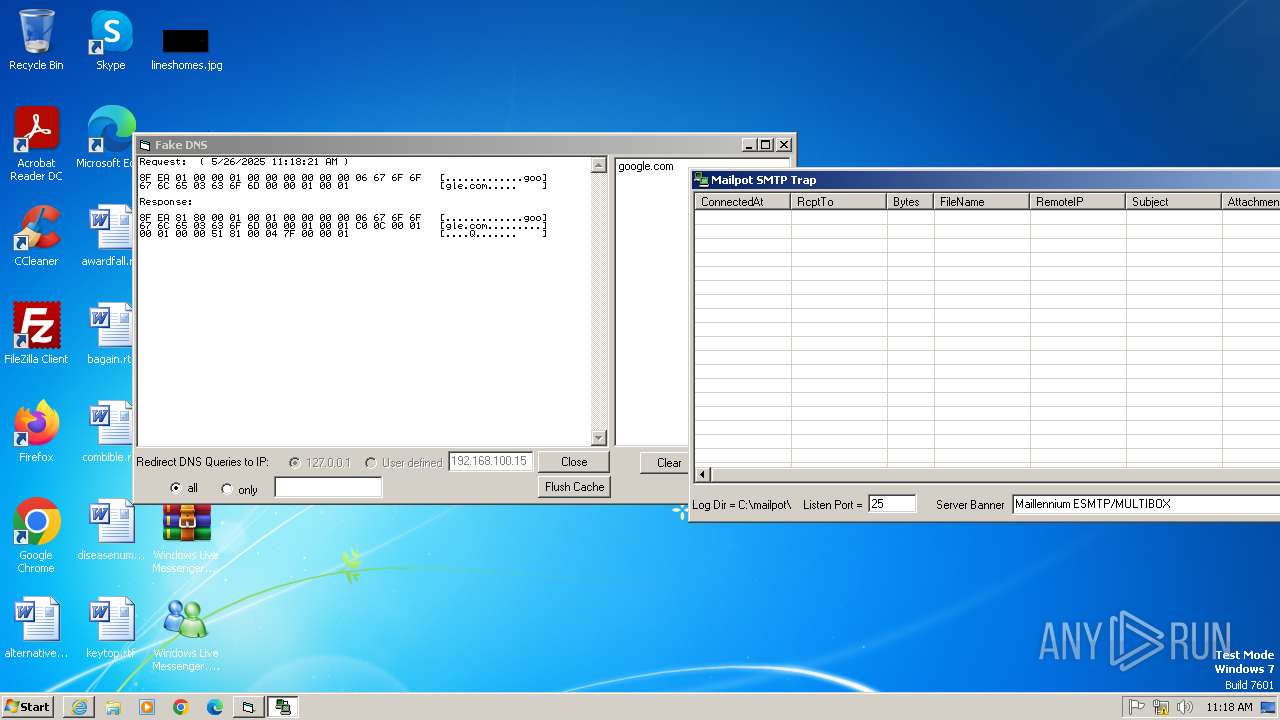
Task: Click the up arrow of DNS log scrollbar
Action: (x=599, y=165)
